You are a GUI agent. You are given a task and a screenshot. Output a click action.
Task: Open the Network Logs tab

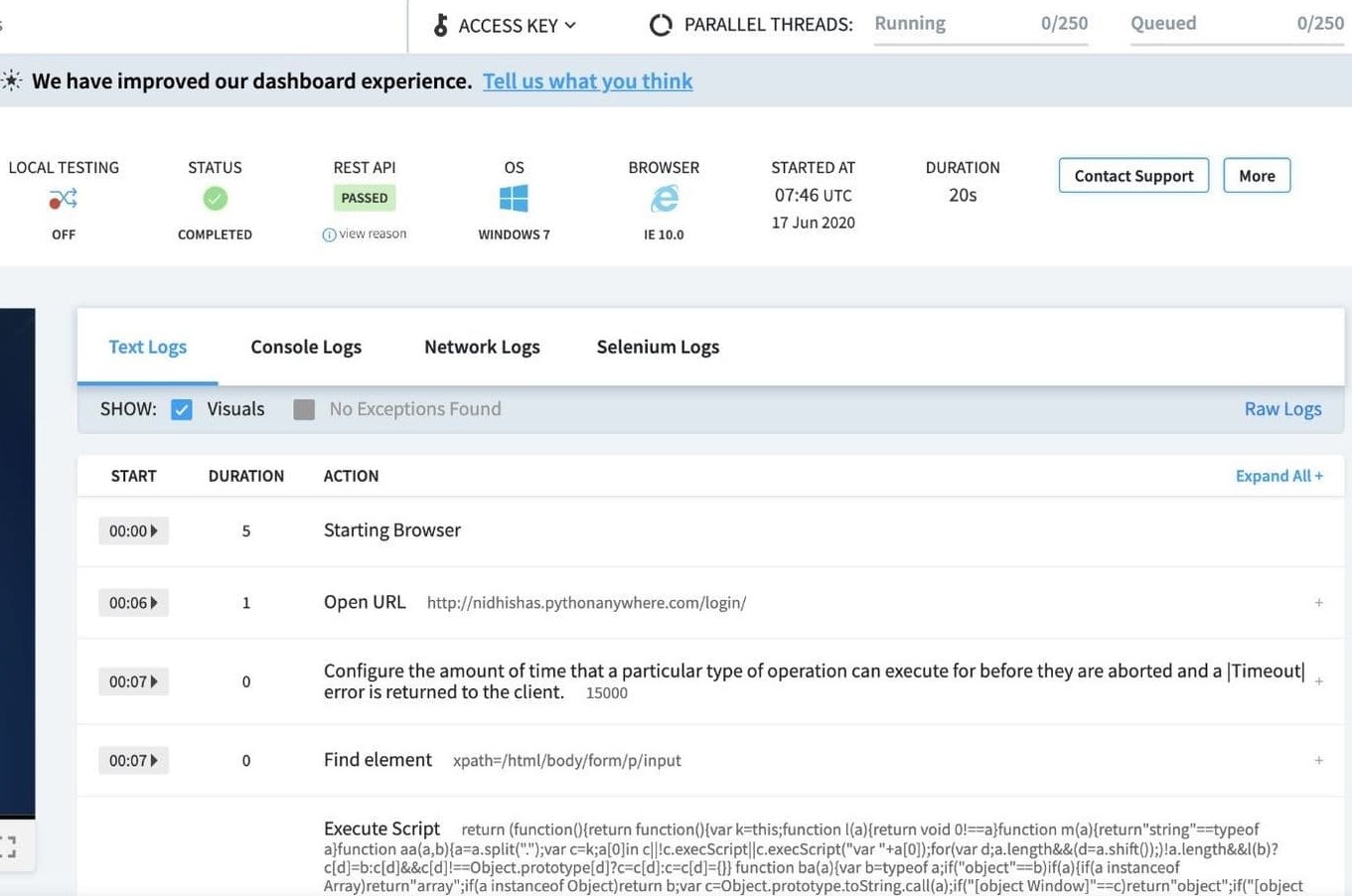click(x=482, y=347)
